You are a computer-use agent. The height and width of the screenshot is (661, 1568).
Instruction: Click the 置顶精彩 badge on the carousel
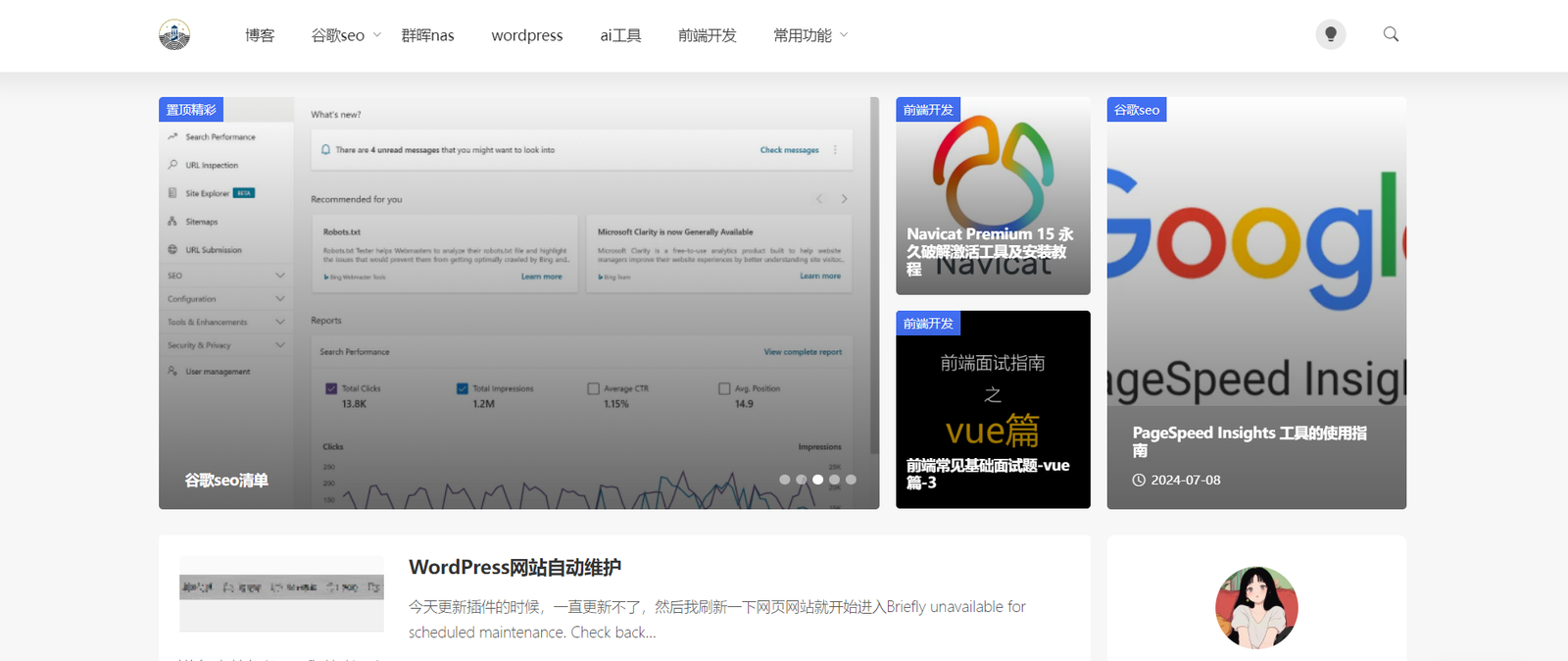191,109
